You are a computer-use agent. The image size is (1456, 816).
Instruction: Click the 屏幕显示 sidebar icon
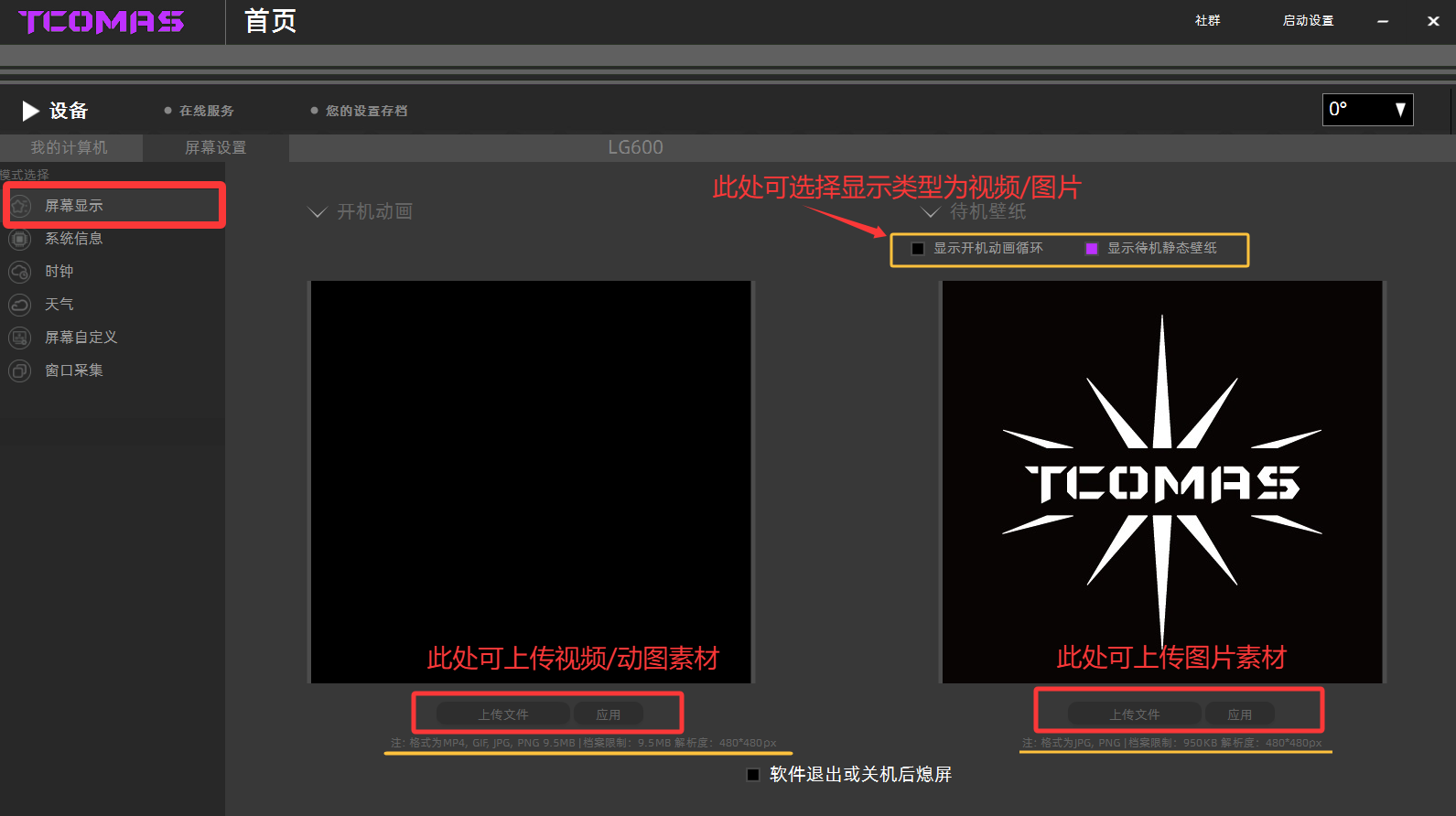click(x=20, y=206)
